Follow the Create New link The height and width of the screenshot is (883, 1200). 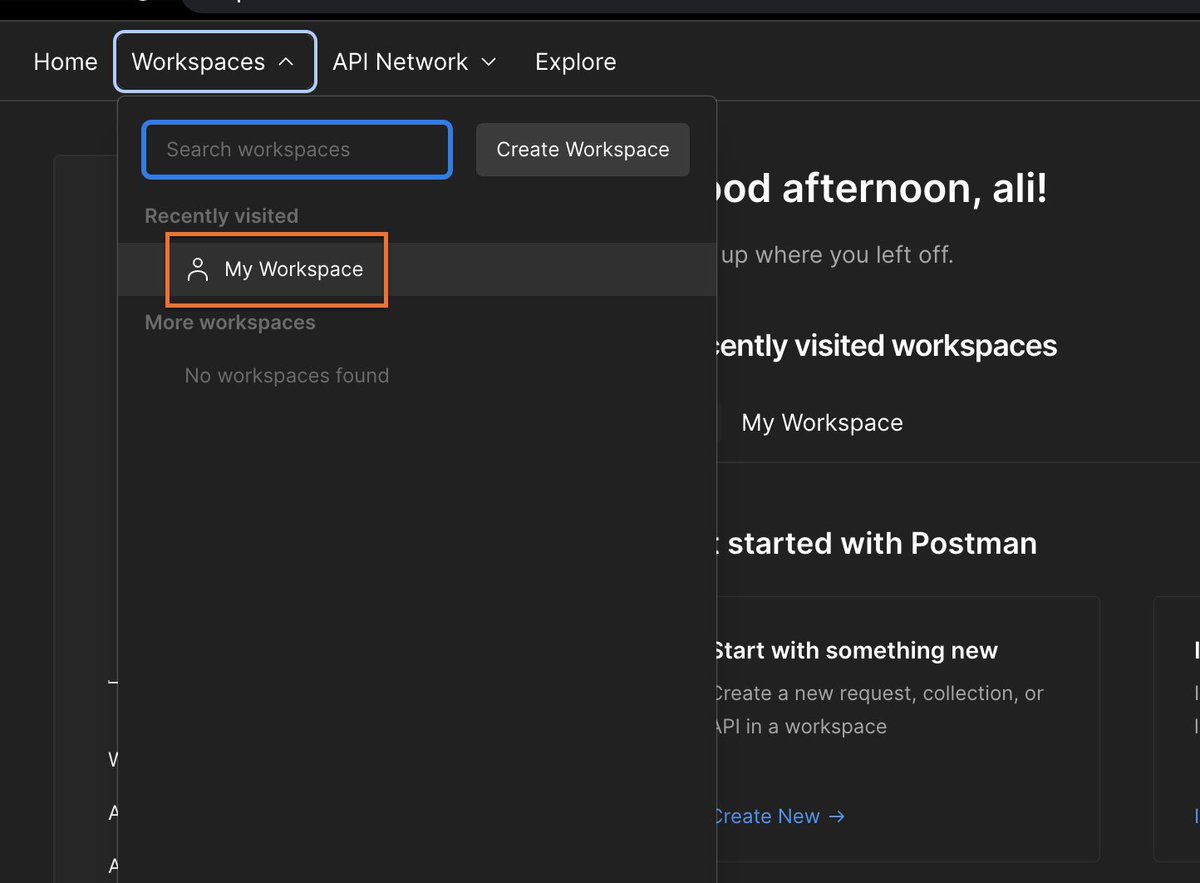[x=778, y=816]
